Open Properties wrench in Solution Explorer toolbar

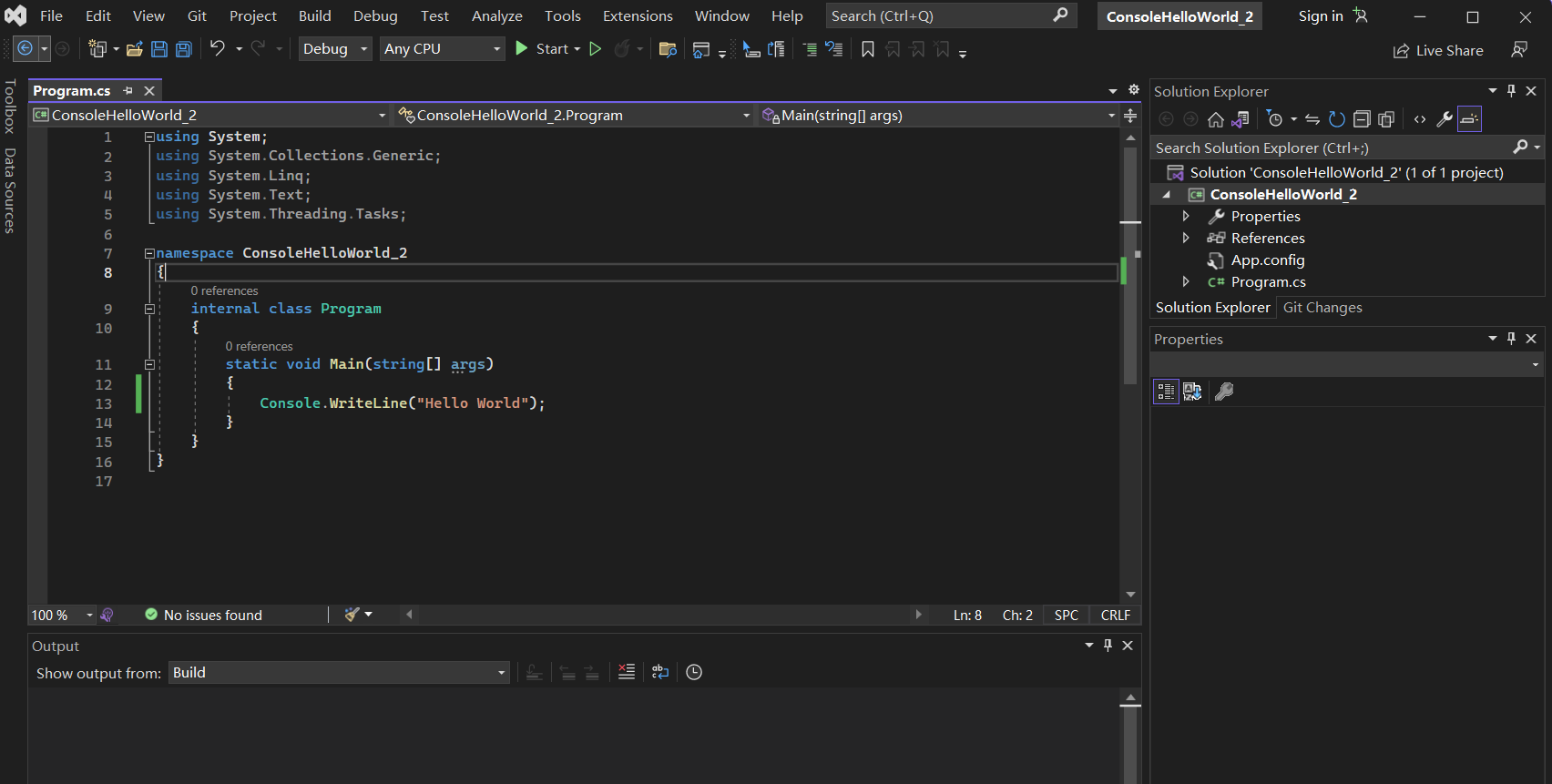pos(1445,119)
